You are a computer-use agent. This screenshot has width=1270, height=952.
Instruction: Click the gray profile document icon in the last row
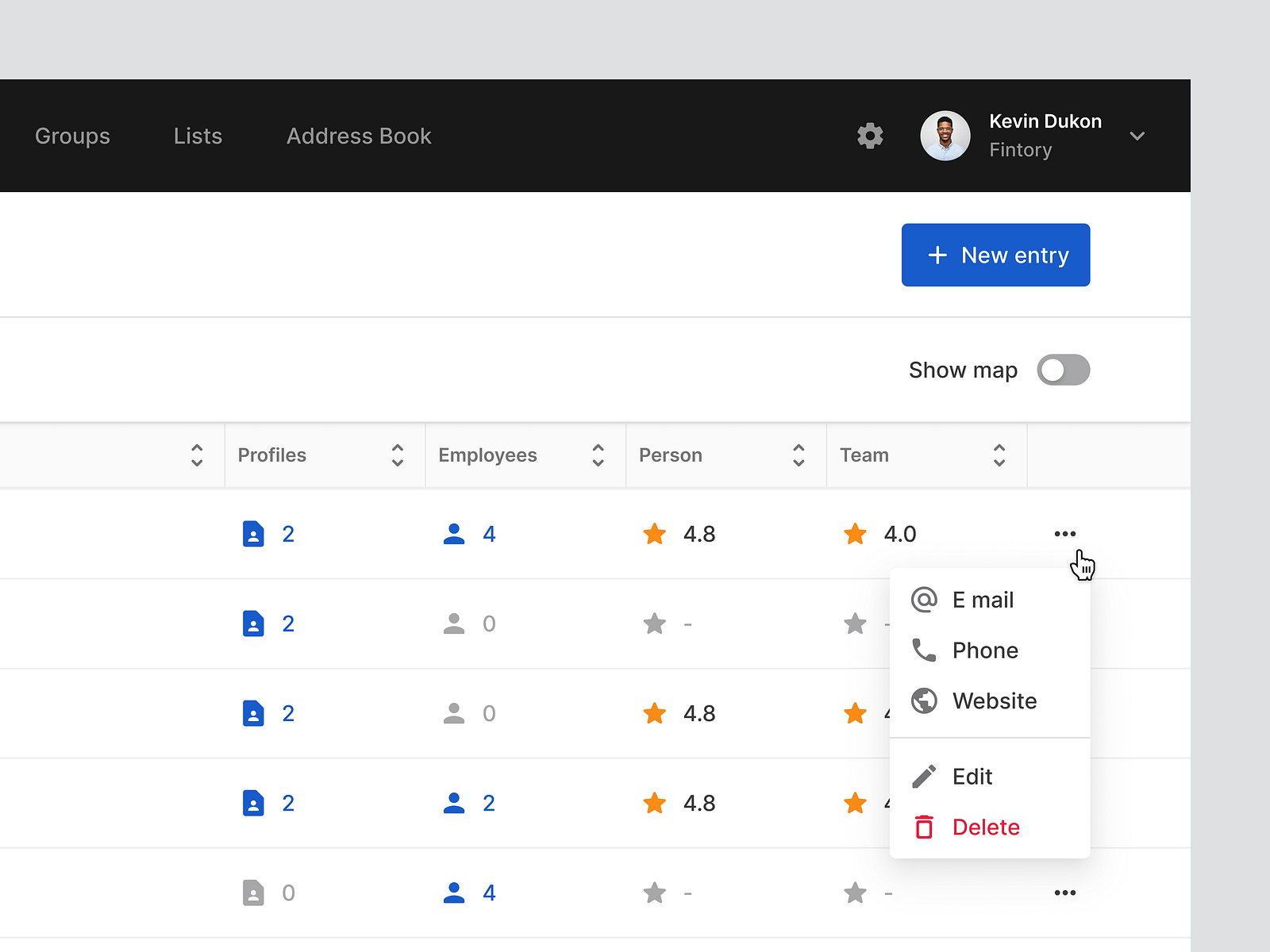tap(253, 892)
